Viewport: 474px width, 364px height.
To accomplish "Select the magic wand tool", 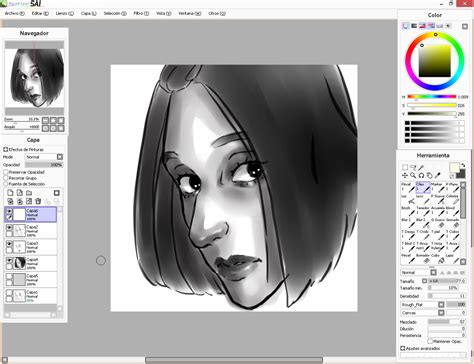I will point(421,167).
